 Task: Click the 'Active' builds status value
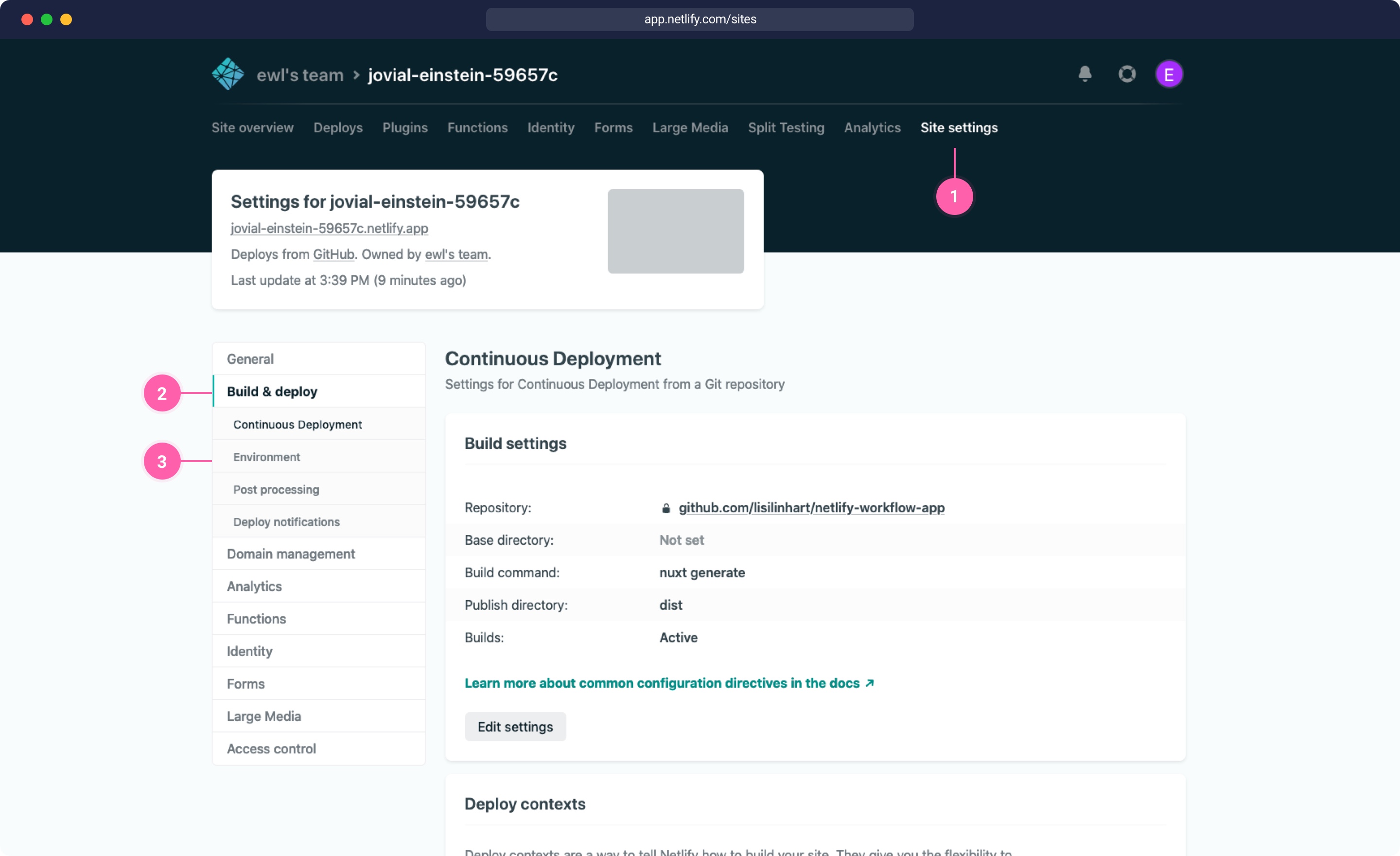(679, 637)
